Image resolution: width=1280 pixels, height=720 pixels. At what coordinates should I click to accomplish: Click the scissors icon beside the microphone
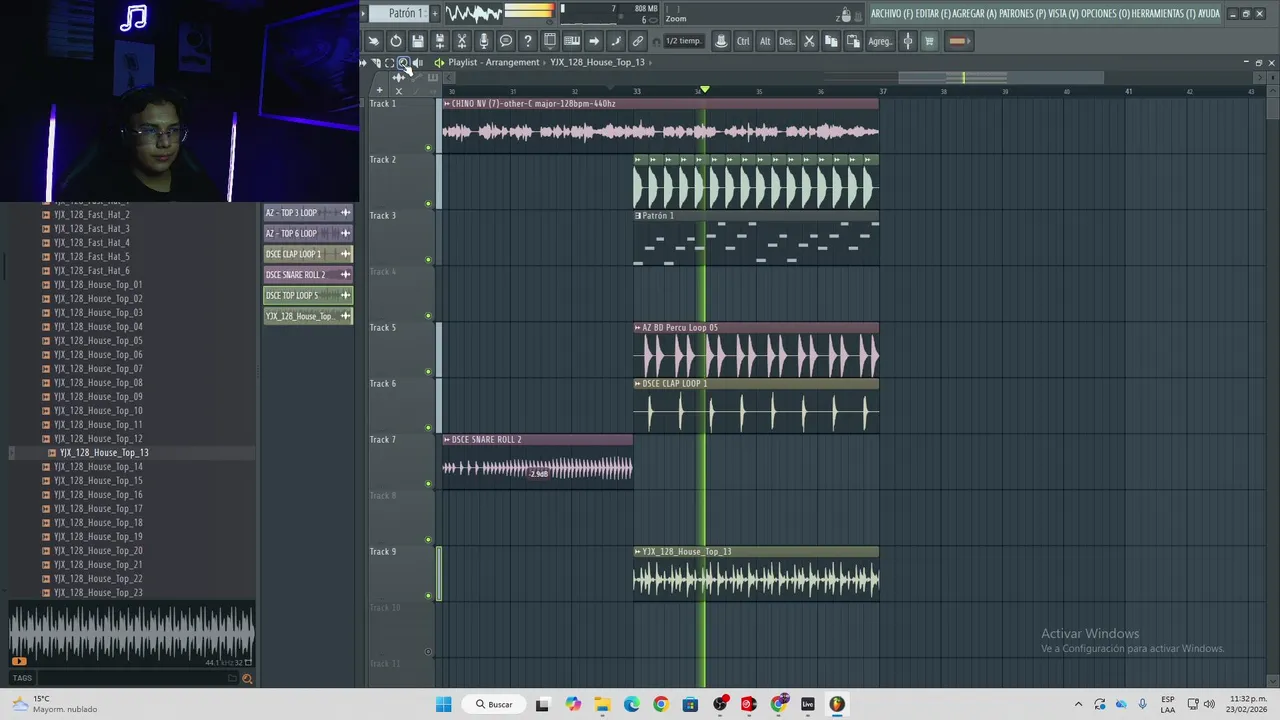click(x=462, y=41)
